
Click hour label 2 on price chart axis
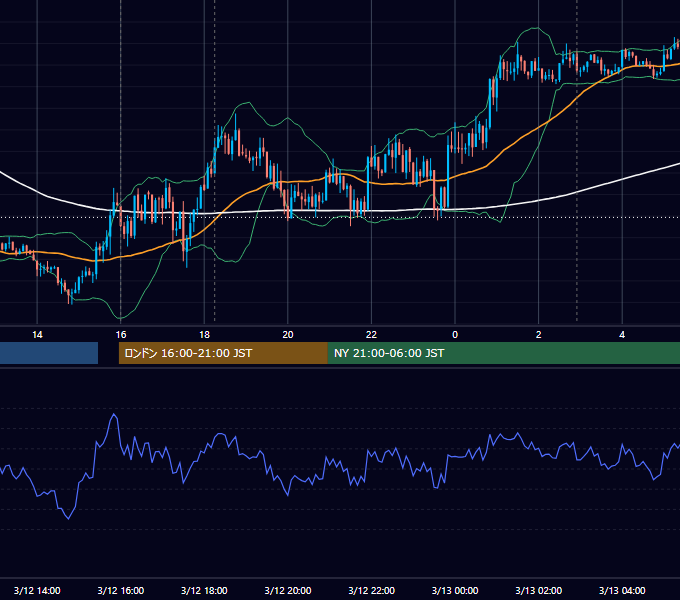(x=539, y=335)
